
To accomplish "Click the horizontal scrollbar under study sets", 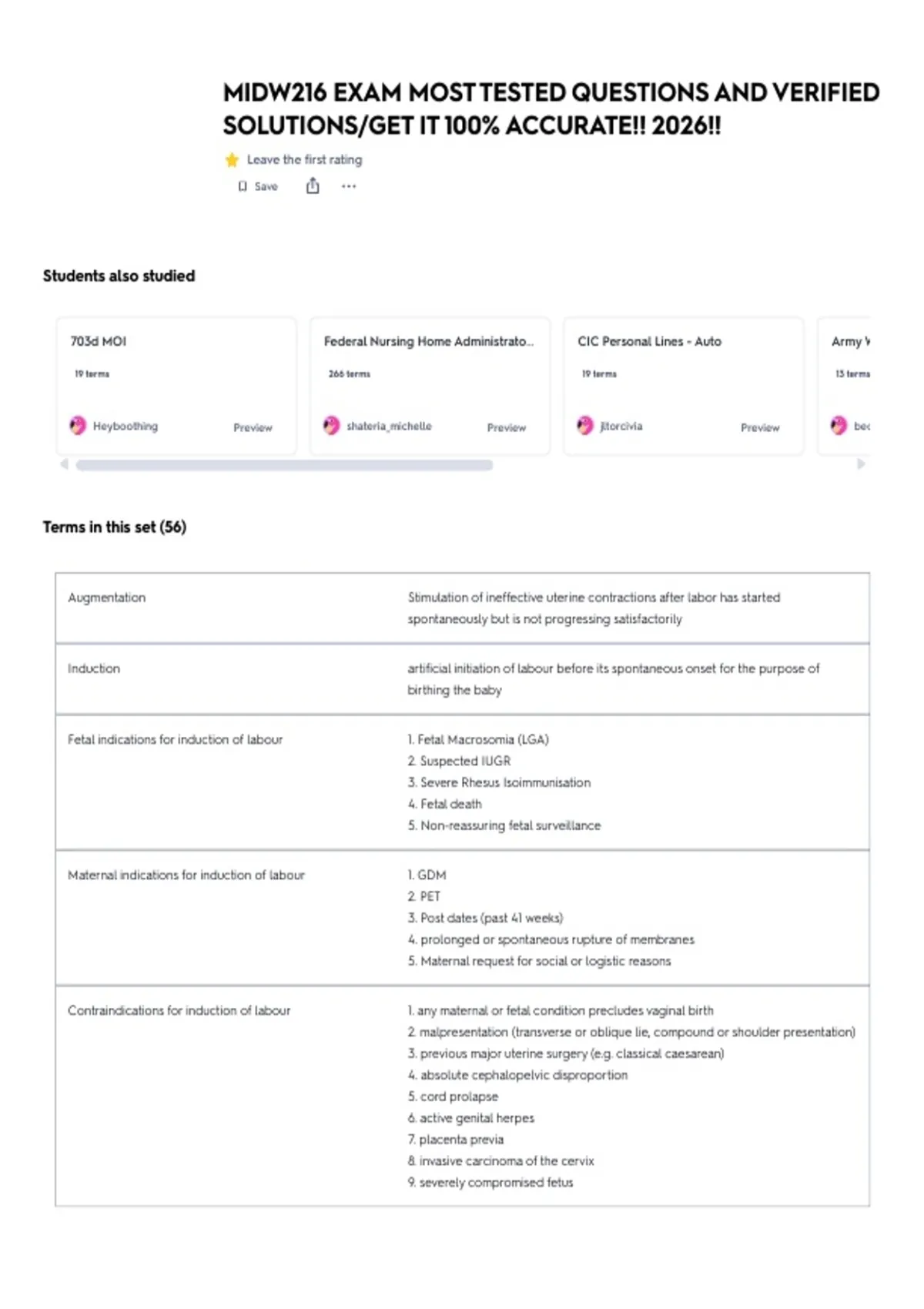I will tap(284, 465).
